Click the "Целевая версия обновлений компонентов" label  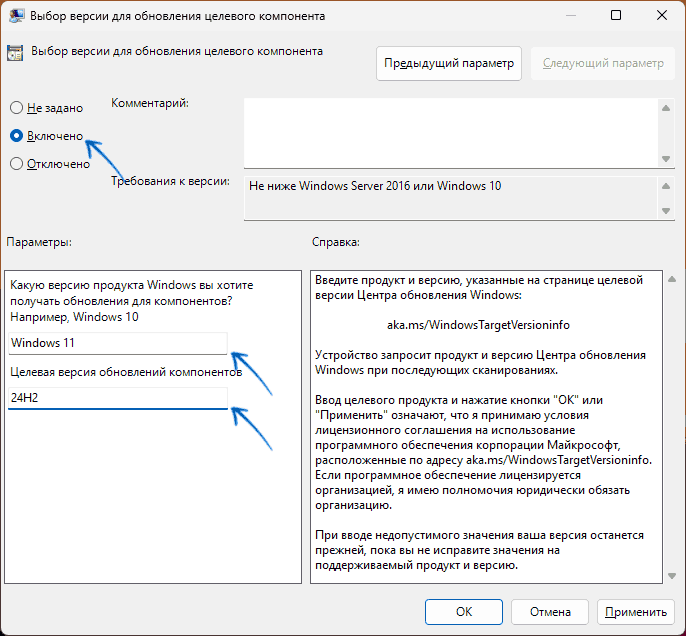126,372
